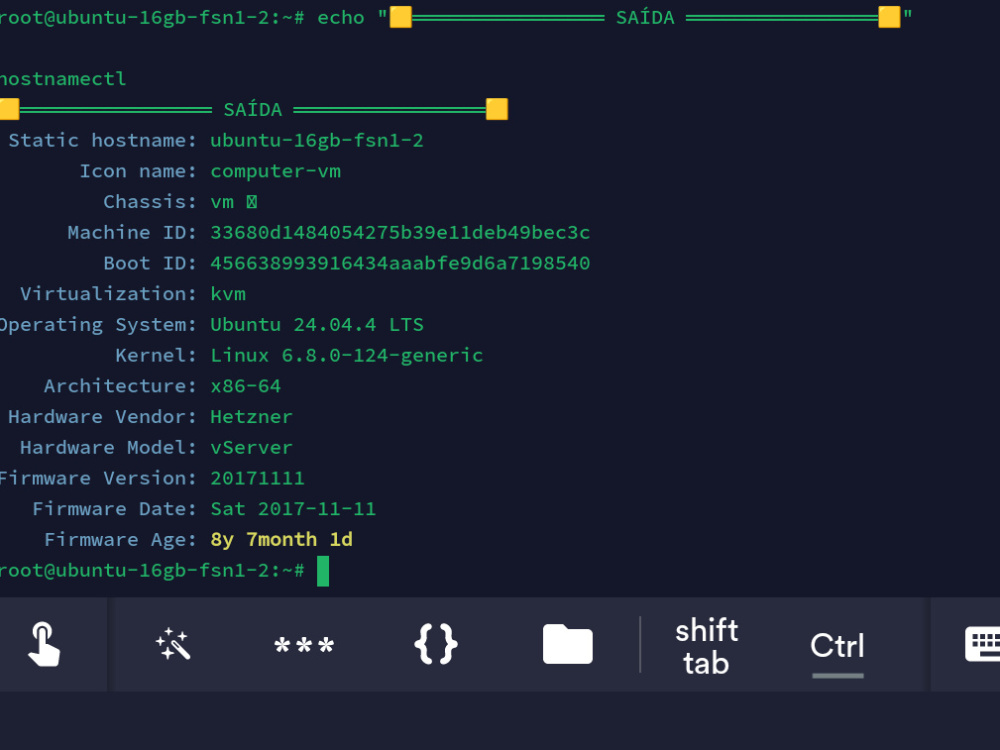Click the Firmware Version value 20171111

(257, 478)
